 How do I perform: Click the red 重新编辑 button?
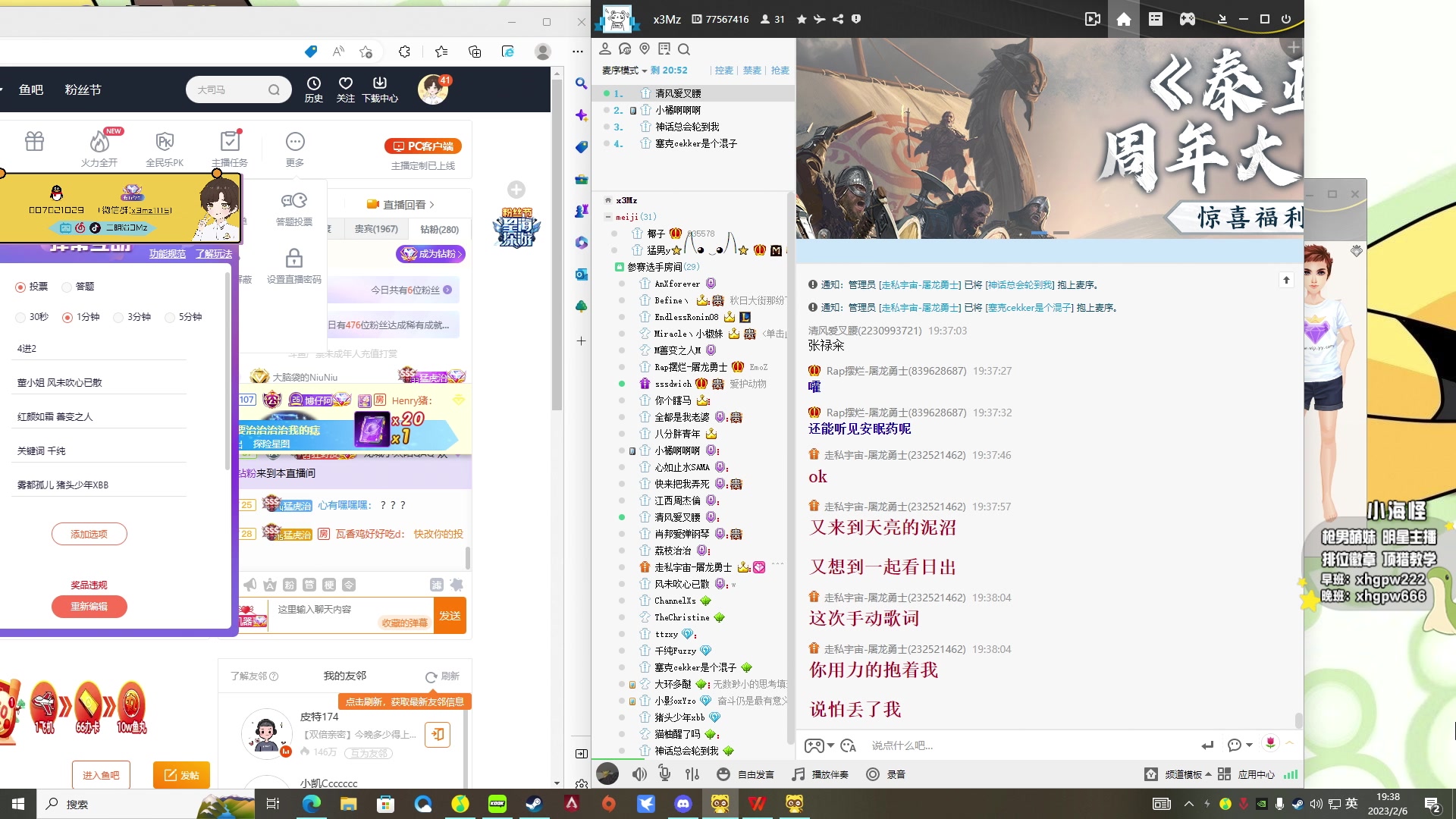89,607
